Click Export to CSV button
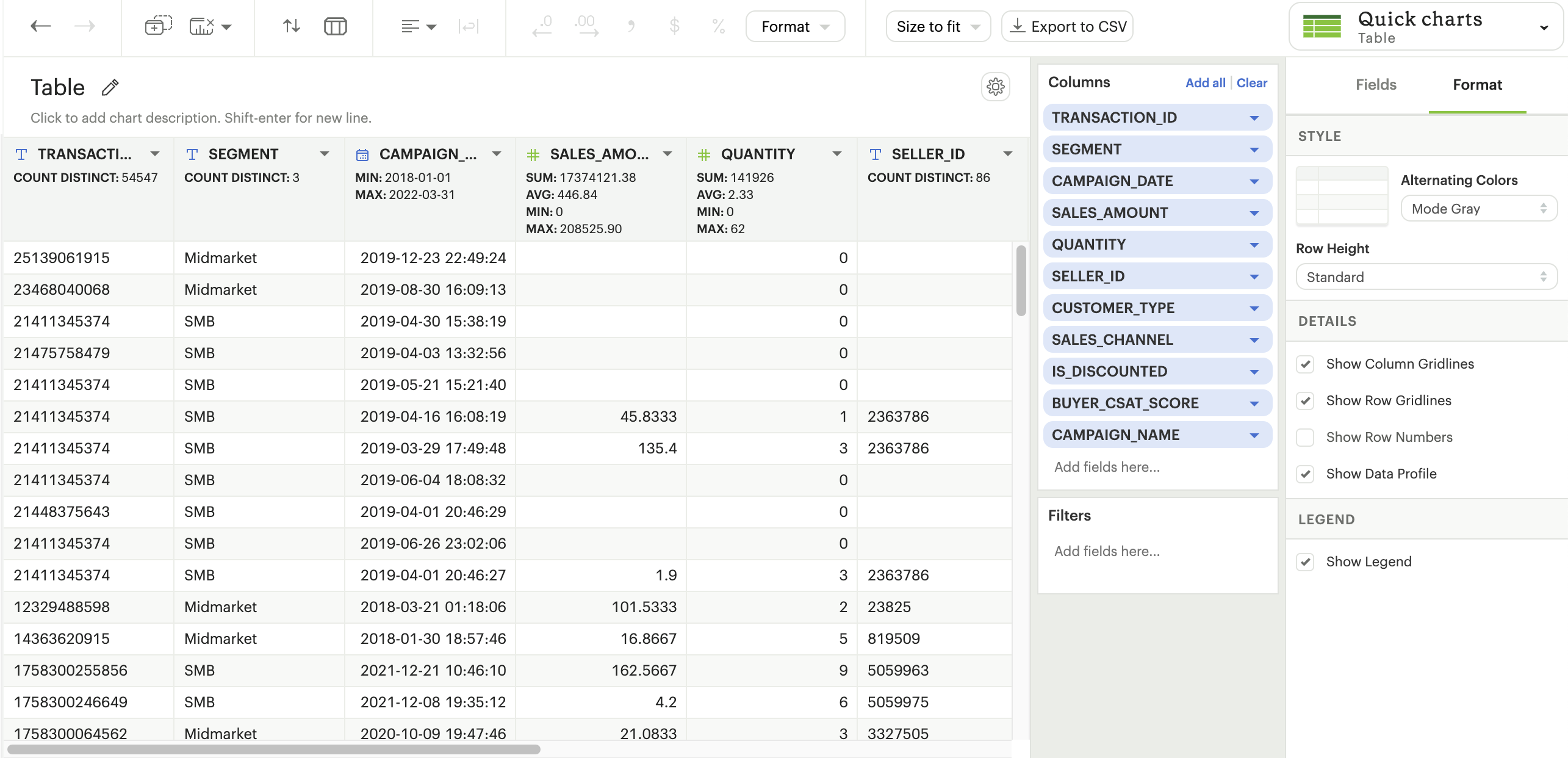 pos(1067,26)
